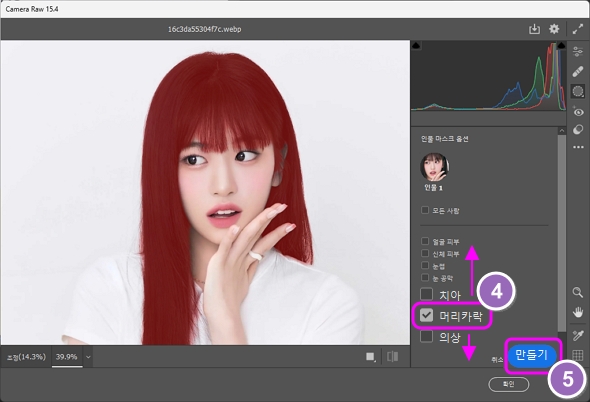
Task: Toggle shadow clipping warning in histogram
Action: click(x=416, y=46)
